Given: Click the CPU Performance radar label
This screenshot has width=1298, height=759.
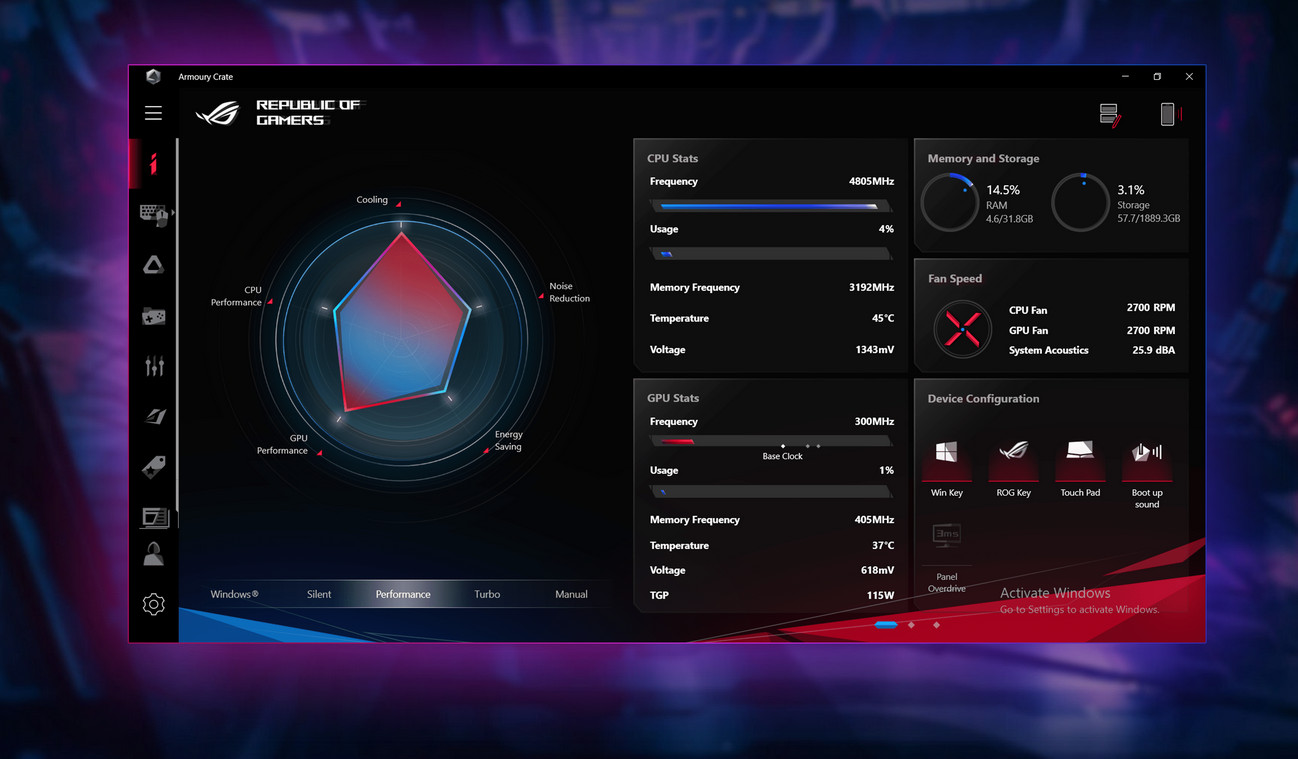Looking at the screenshot, I should click(236, 296).
